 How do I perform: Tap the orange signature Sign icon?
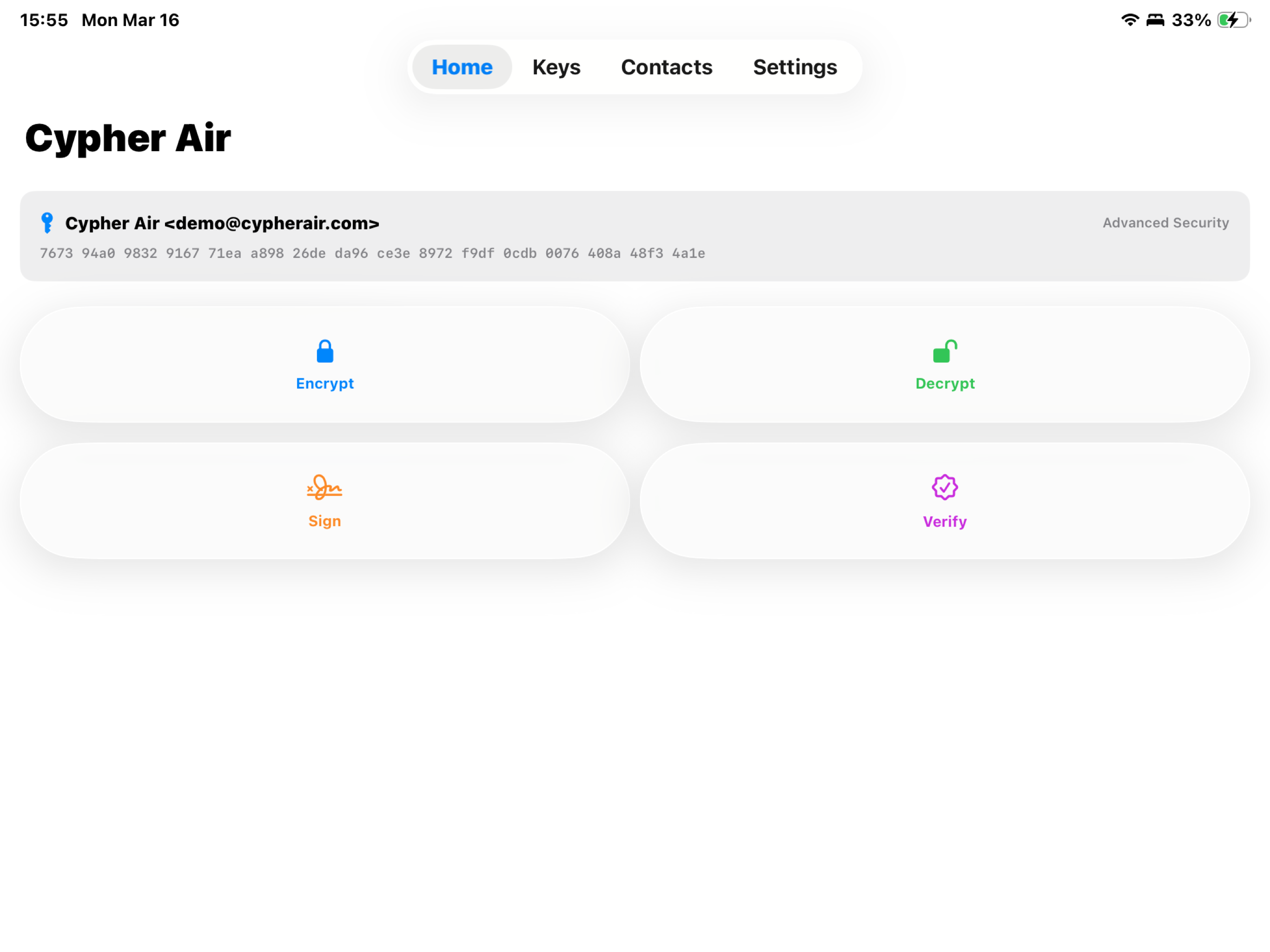pyautogui.click(x=324, y=487)
